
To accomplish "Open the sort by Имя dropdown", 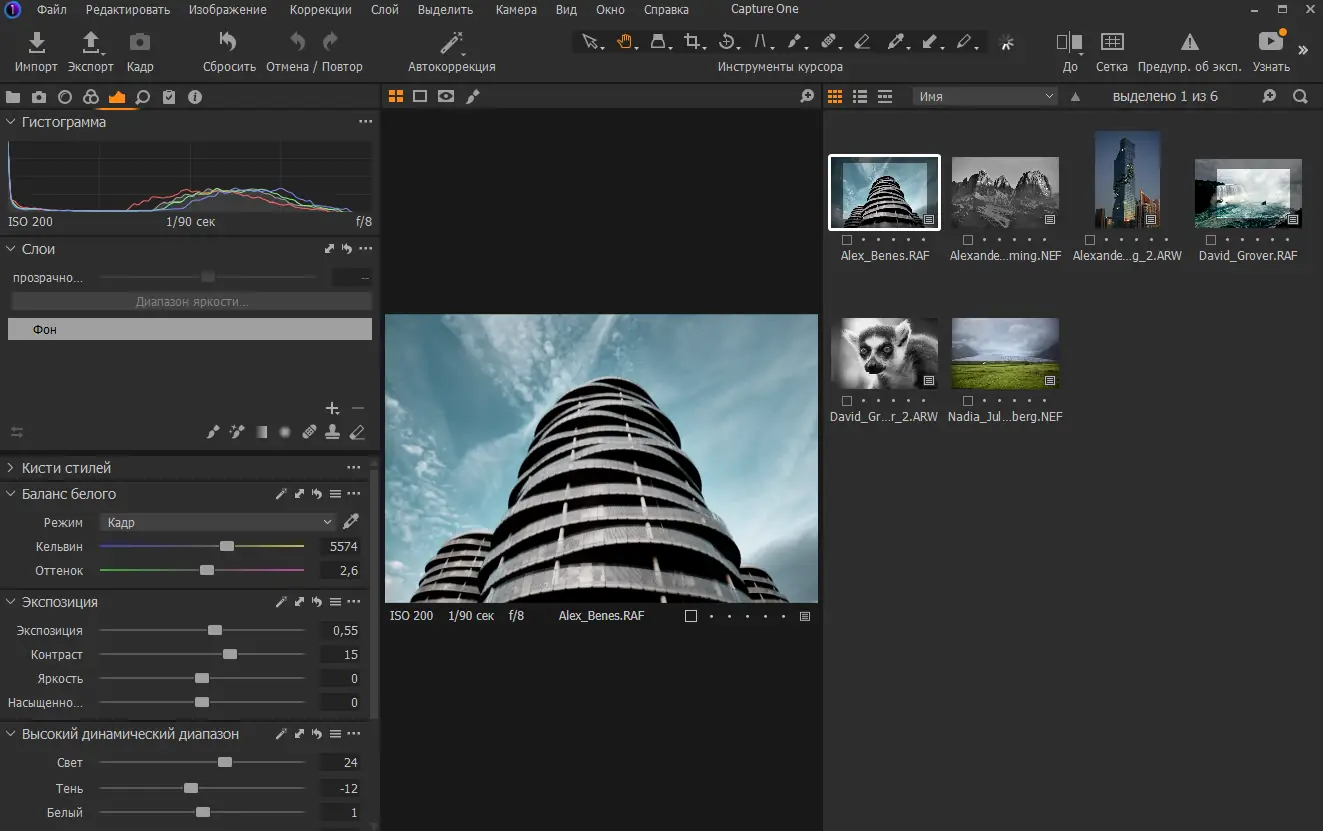I will pyautogui.click(x=984, y=97).
